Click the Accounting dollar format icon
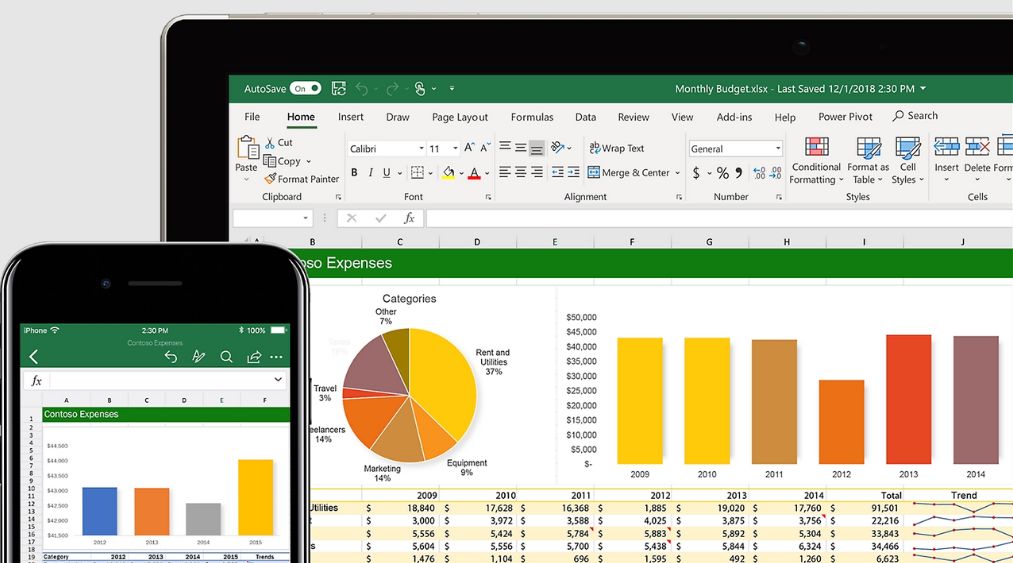Viewport: 1013px width, 563px height. pyautogui.click(x=696, y=173)
